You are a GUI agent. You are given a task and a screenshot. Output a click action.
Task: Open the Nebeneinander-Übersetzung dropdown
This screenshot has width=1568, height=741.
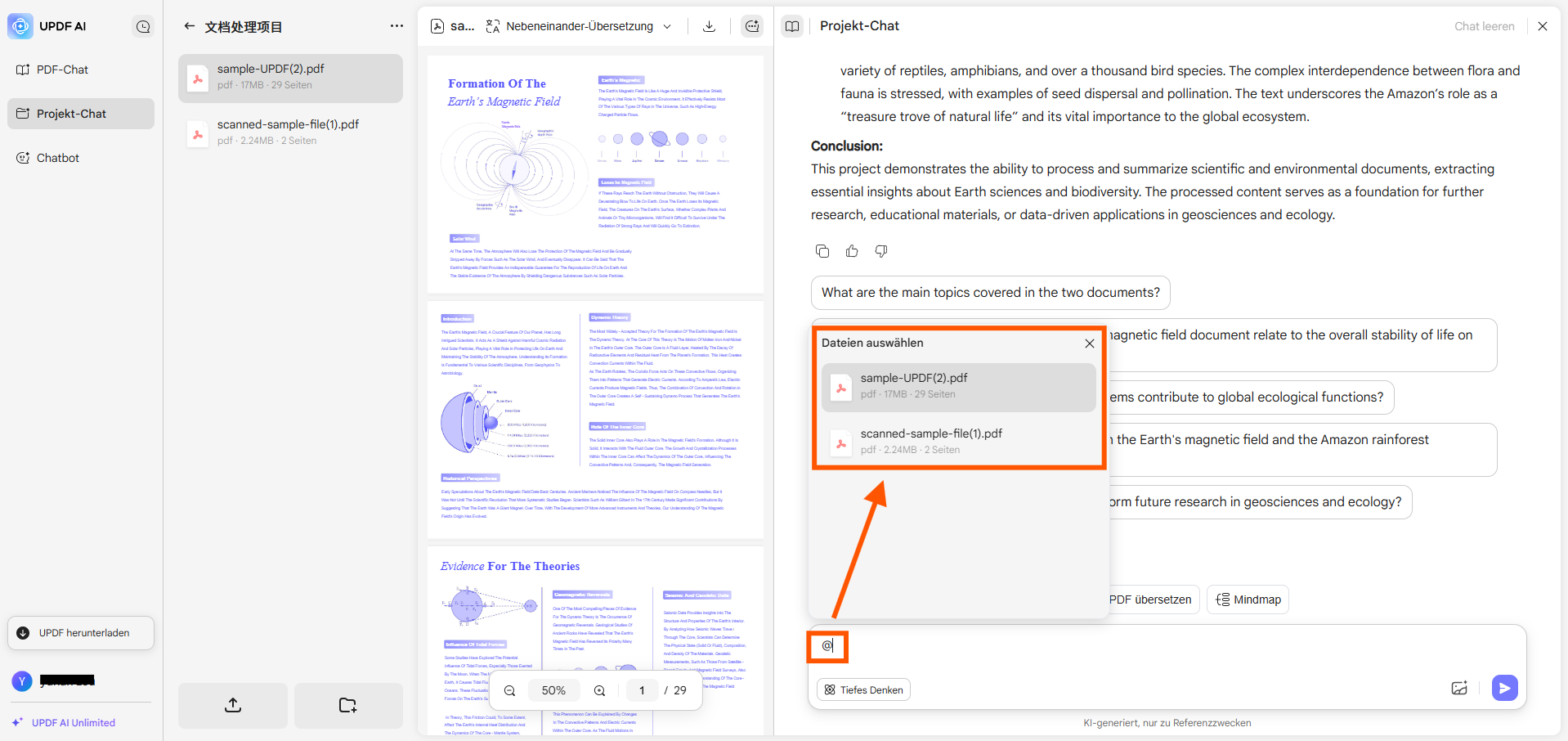tap(580, 26)
